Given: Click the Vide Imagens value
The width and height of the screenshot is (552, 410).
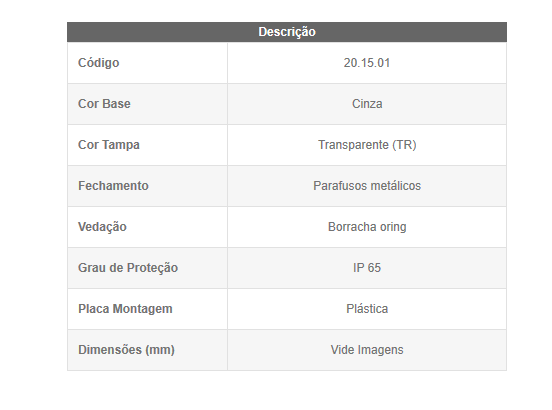Looking at the screenshot, I should coord(367,350).
